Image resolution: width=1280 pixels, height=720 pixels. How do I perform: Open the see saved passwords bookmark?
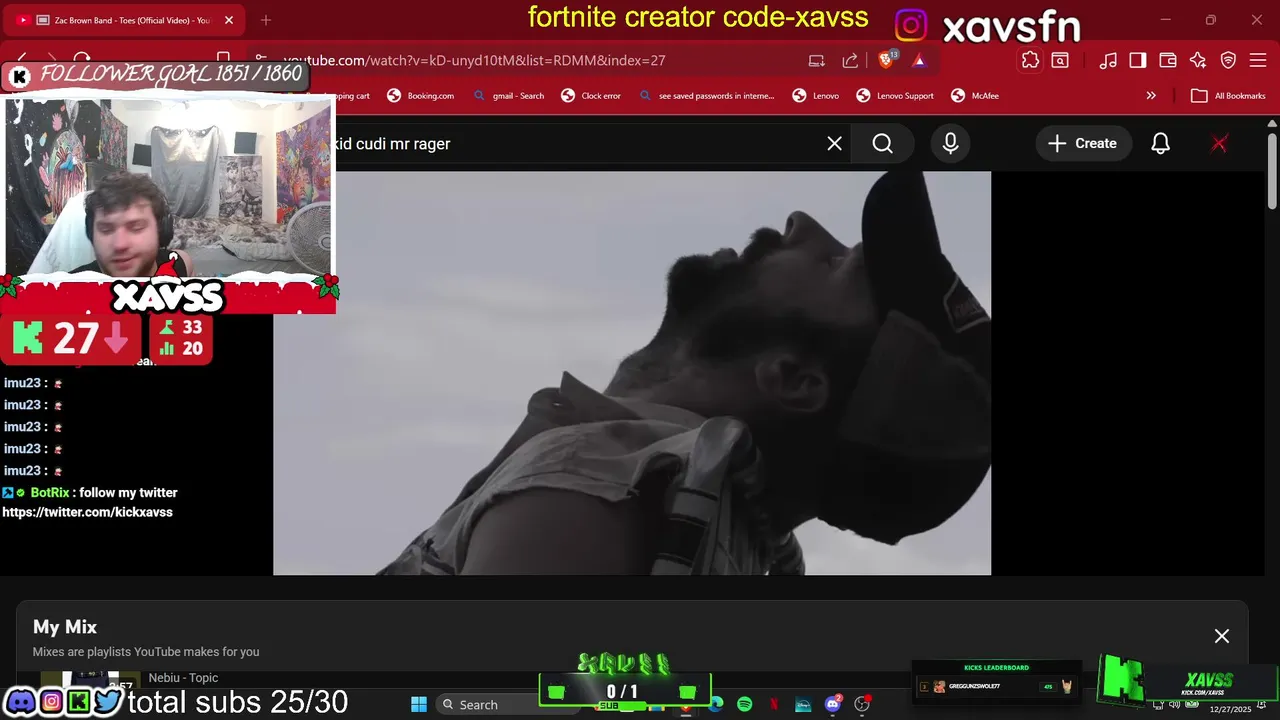(x=707, y=96)
